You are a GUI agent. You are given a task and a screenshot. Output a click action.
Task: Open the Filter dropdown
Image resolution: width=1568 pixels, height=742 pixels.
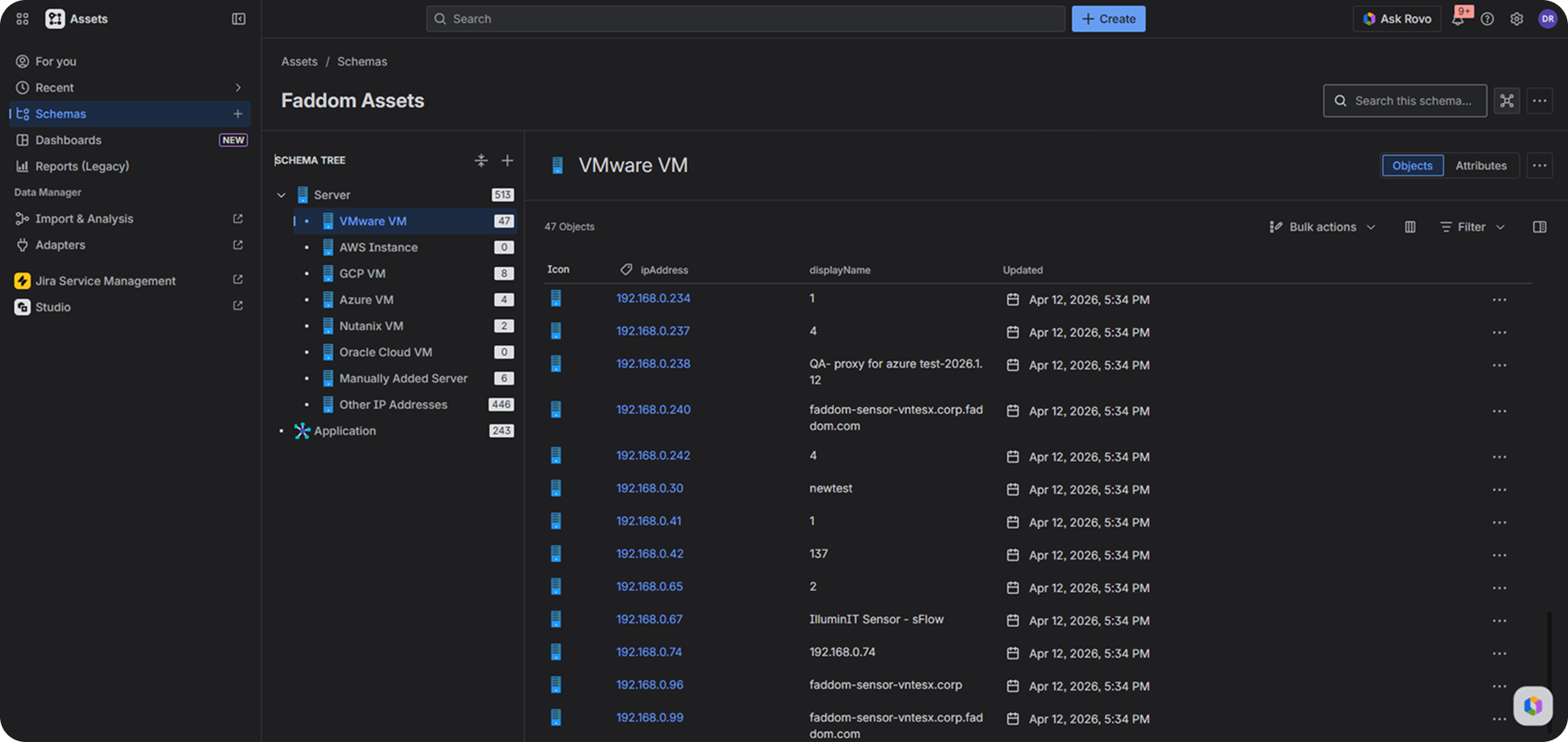click(x=1472, y=227)
